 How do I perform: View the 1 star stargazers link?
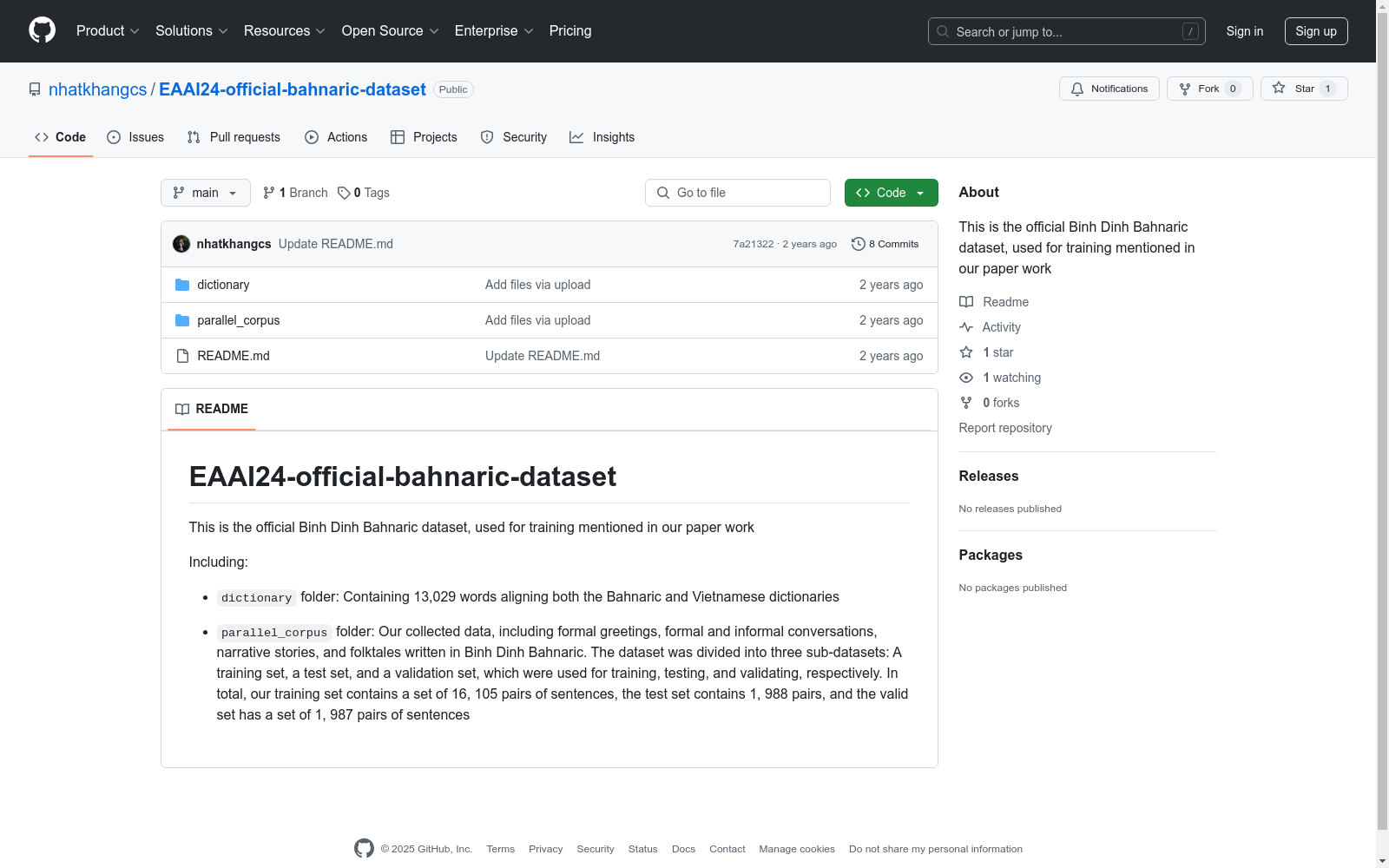pyautogui.click(x=986, y=352)
